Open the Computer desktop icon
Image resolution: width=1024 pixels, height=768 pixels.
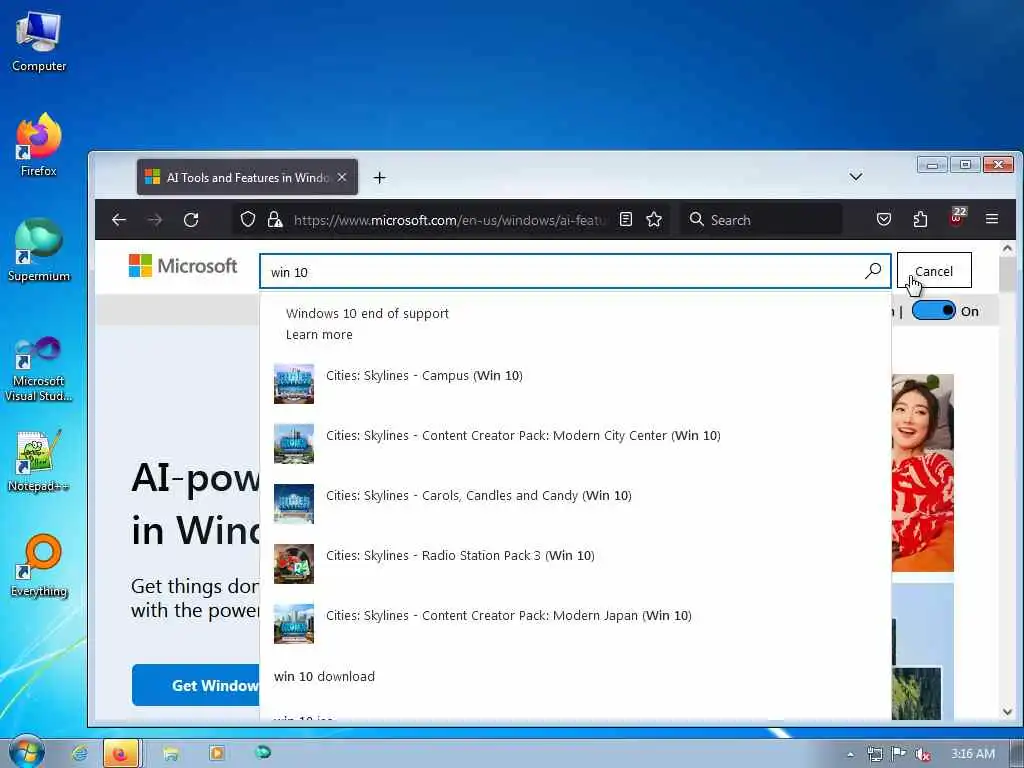tap(39, 40)
